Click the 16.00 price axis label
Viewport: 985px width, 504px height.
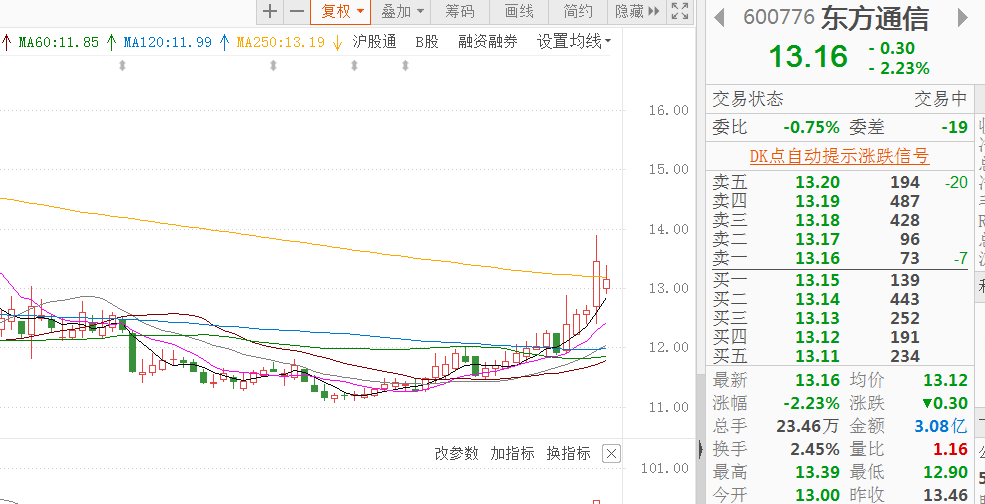coord(669,111)
